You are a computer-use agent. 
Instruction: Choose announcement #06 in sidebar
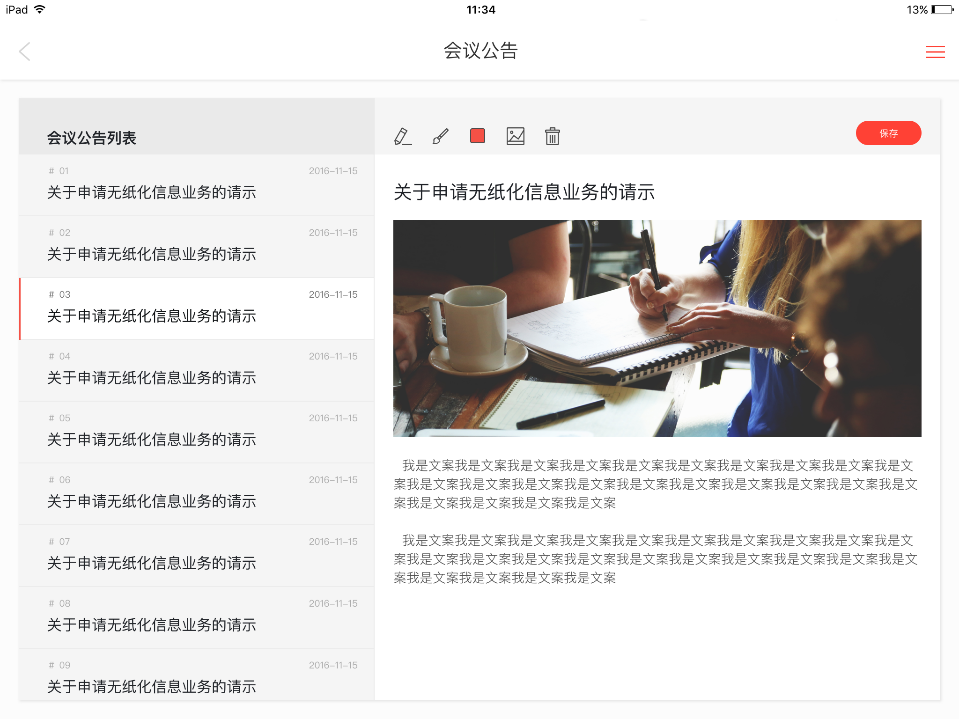point(197,495)
